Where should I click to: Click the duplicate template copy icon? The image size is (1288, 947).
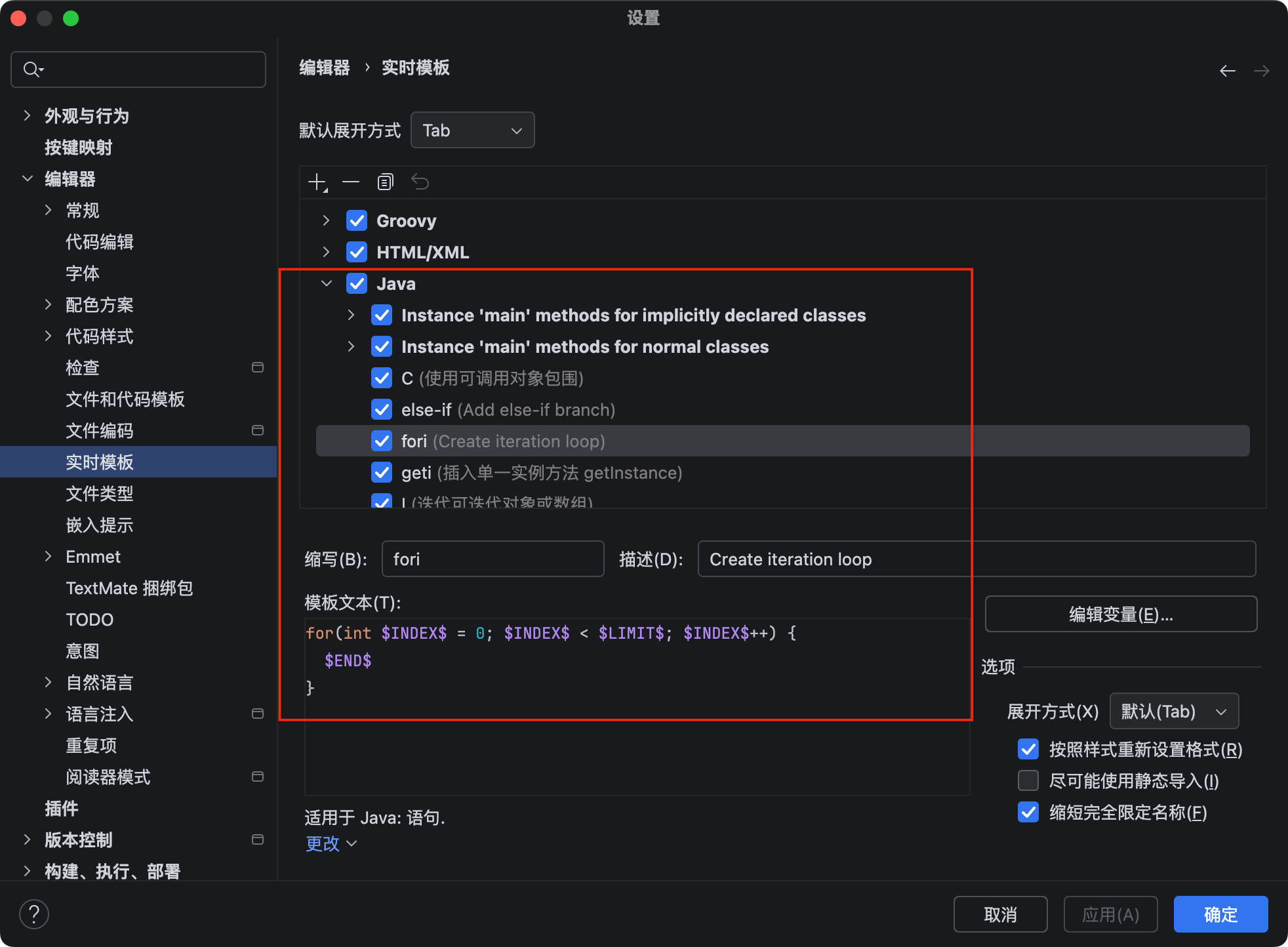pos(386,182)
